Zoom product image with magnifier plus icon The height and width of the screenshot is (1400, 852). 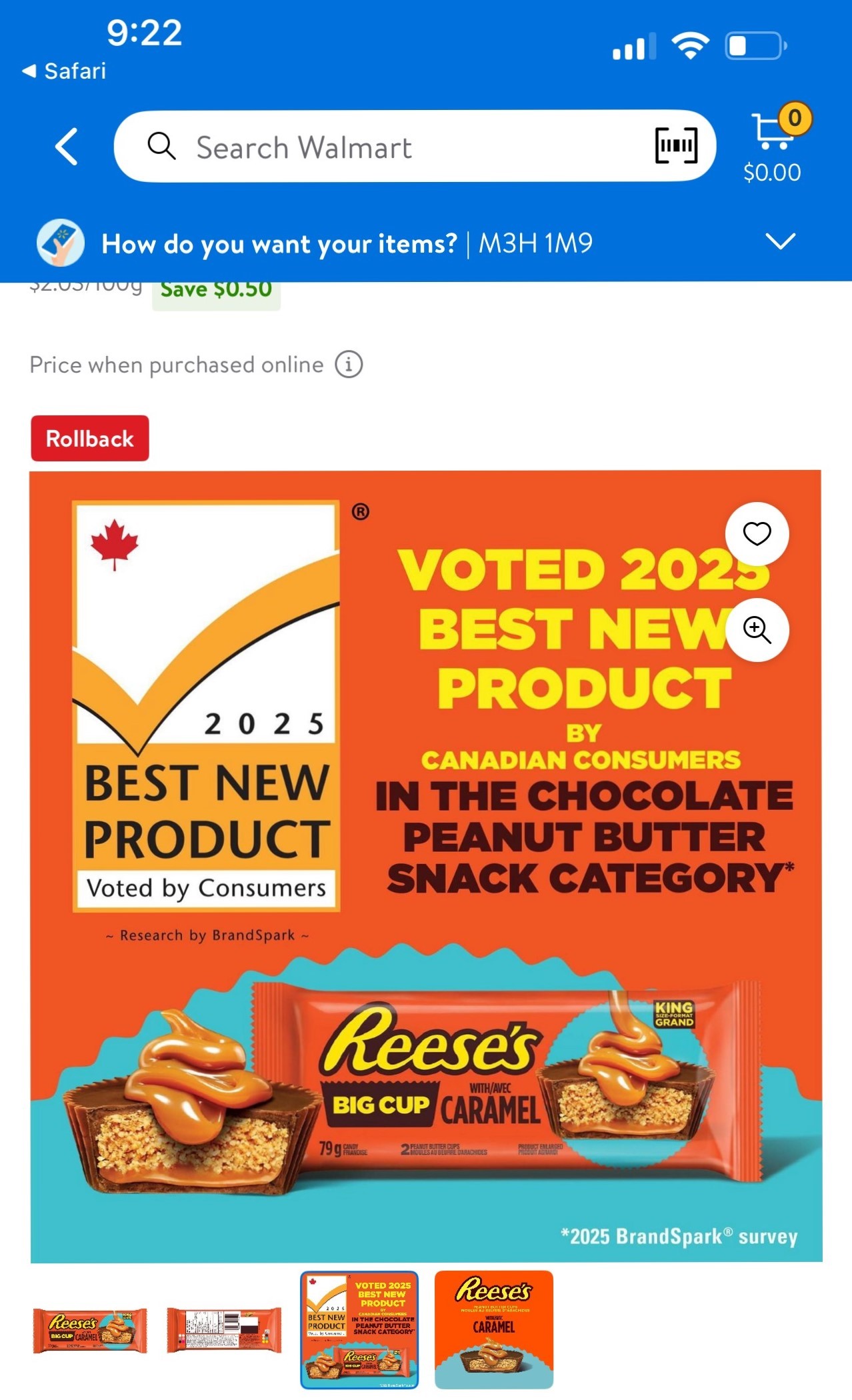point(757,629)
